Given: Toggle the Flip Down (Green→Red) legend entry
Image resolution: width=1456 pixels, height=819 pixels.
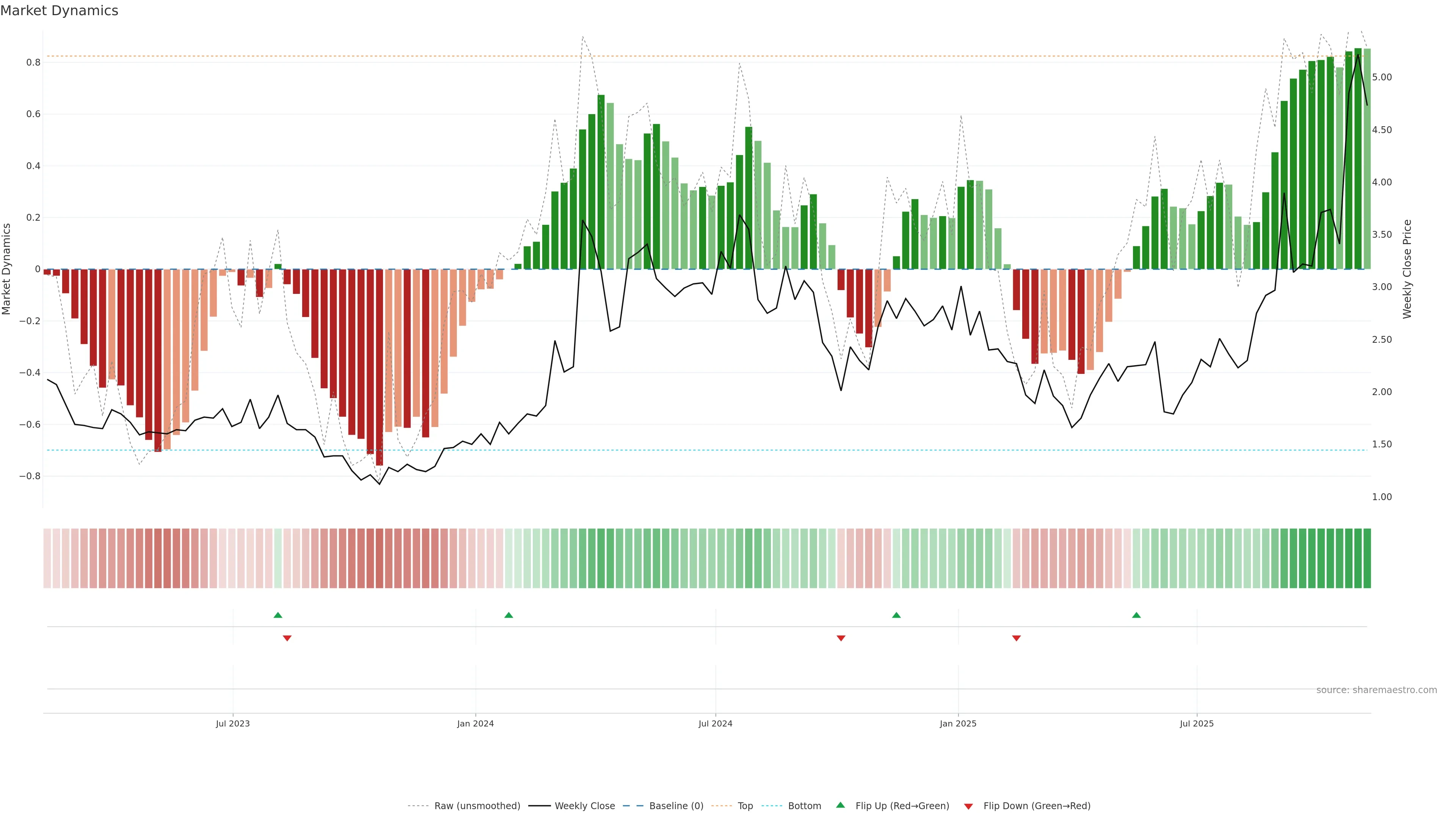Looking at the screenshot, I should coord(1037,806).
